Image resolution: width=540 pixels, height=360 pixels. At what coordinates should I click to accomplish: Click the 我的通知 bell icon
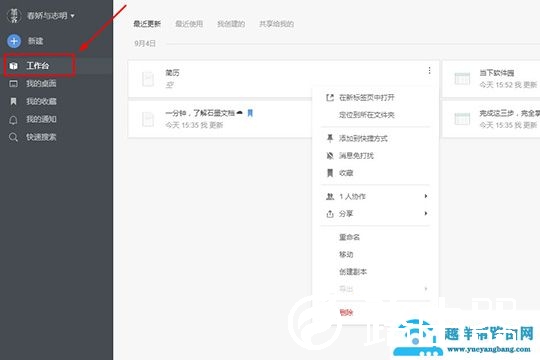(x=13, y=120)
